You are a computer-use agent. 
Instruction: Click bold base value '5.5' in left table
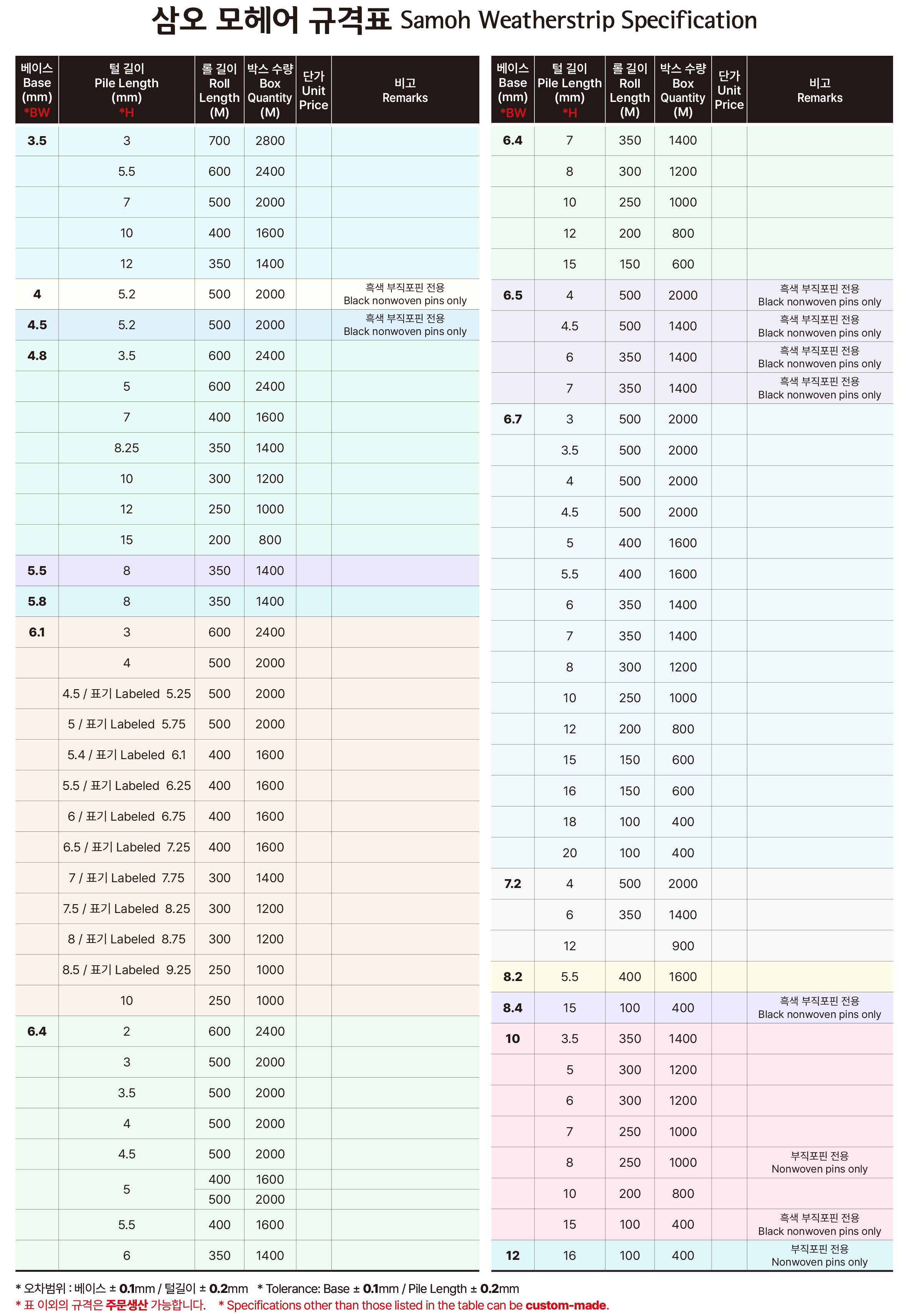[x=37, y=571]
